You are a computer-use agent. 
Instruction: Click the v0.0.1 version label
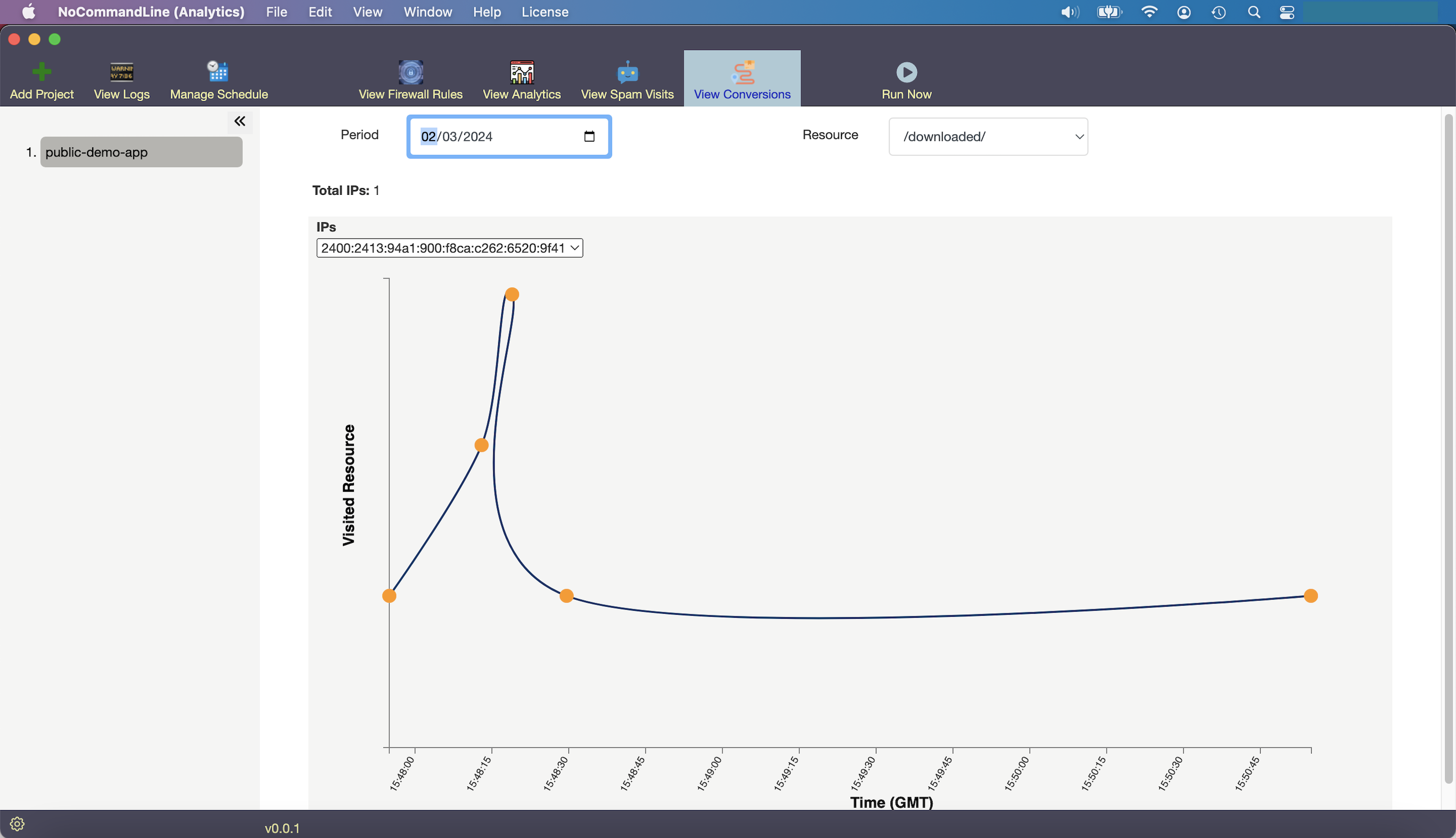coord(282,828)
